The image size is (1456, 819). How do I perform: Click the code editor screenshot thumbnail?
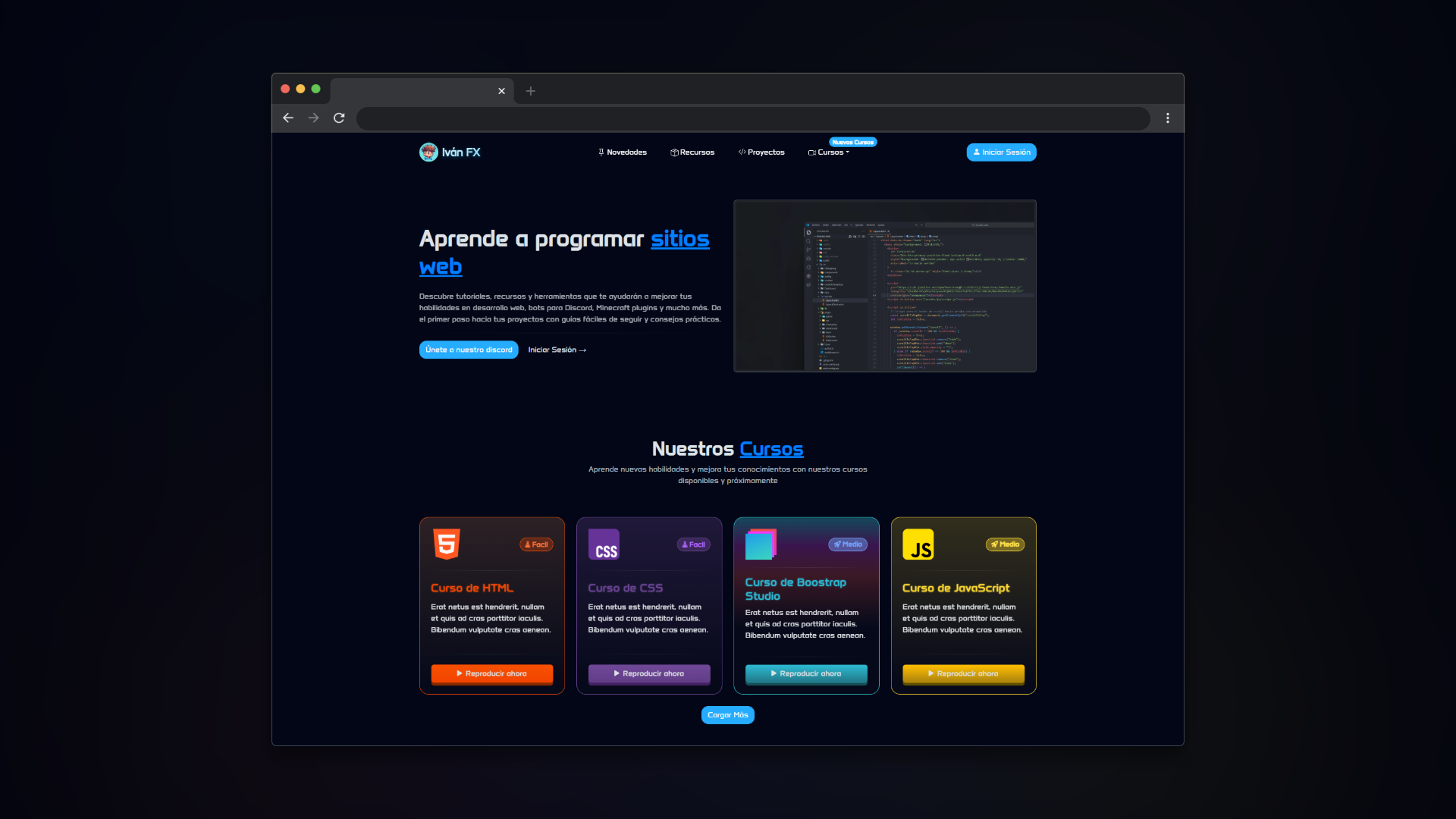click(x=884, y=286)
